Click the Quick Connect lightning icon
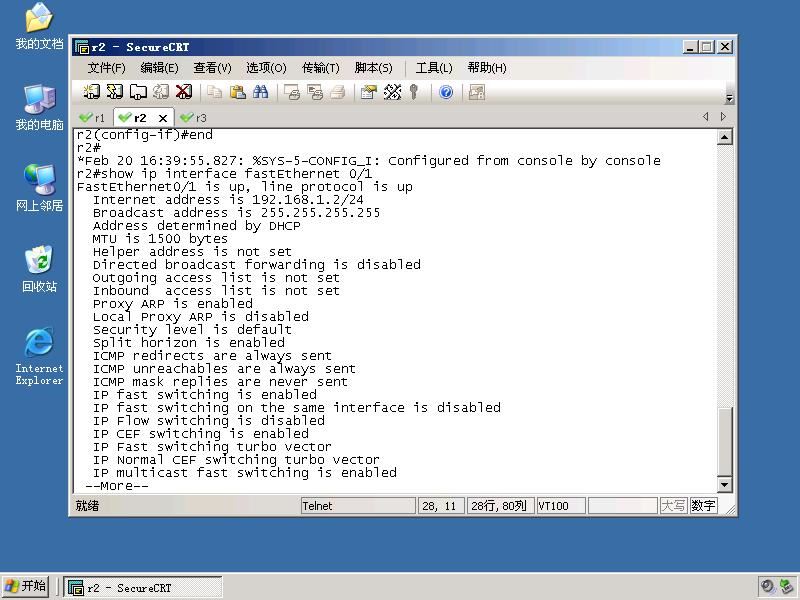 [x=114, y=92]
